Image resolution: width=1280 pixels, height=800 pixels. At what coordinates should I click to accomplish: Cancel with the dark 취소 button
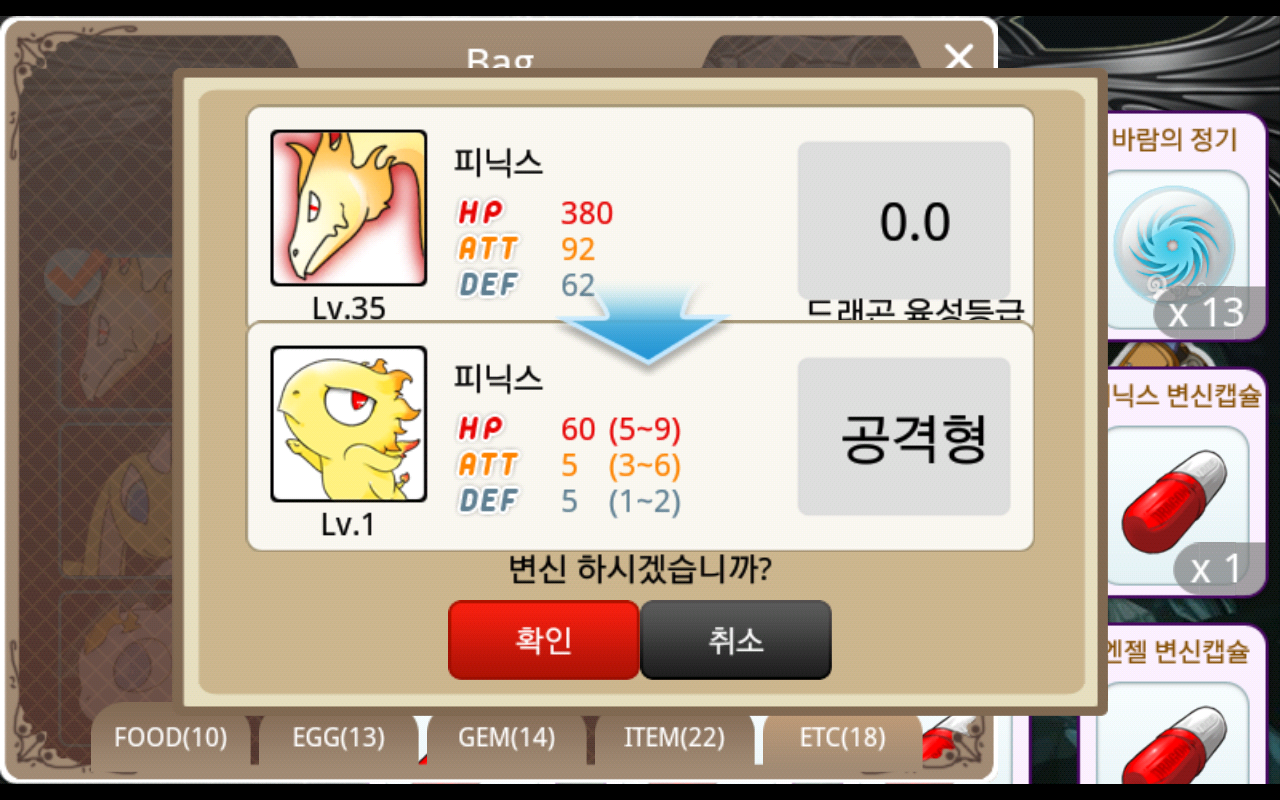(x=736, y=640)
